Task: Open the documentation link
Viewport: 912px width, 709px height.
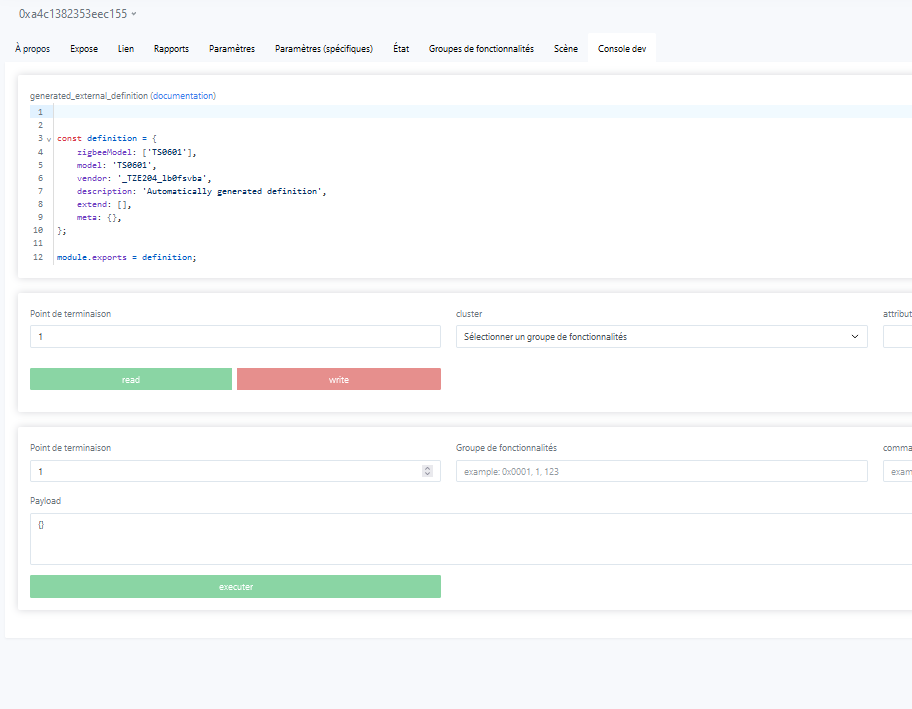Action: point(183,96)
